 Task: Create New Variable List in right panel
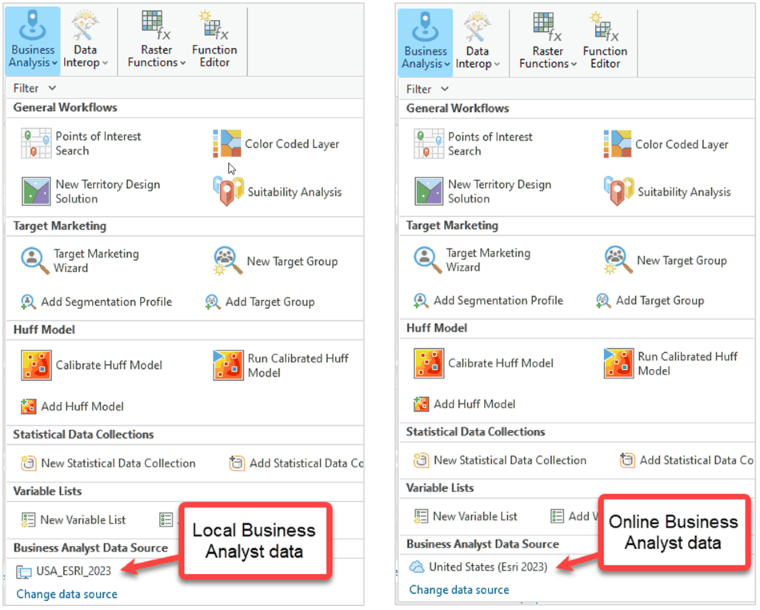tap(465, 516)
